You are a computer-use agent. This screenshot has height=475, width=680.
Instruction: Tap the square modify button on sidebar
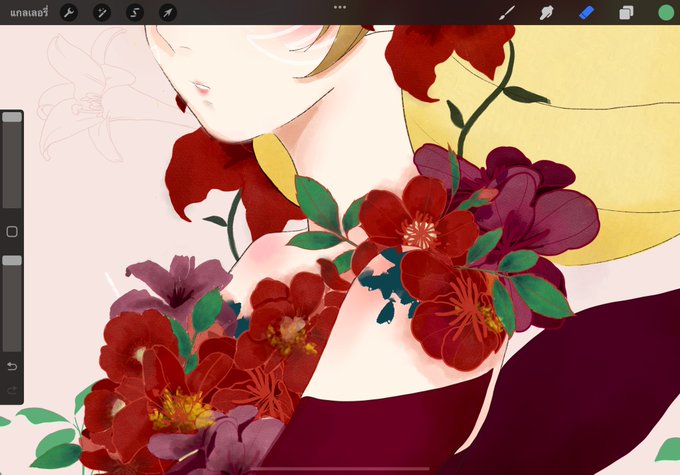click(12, 232)
